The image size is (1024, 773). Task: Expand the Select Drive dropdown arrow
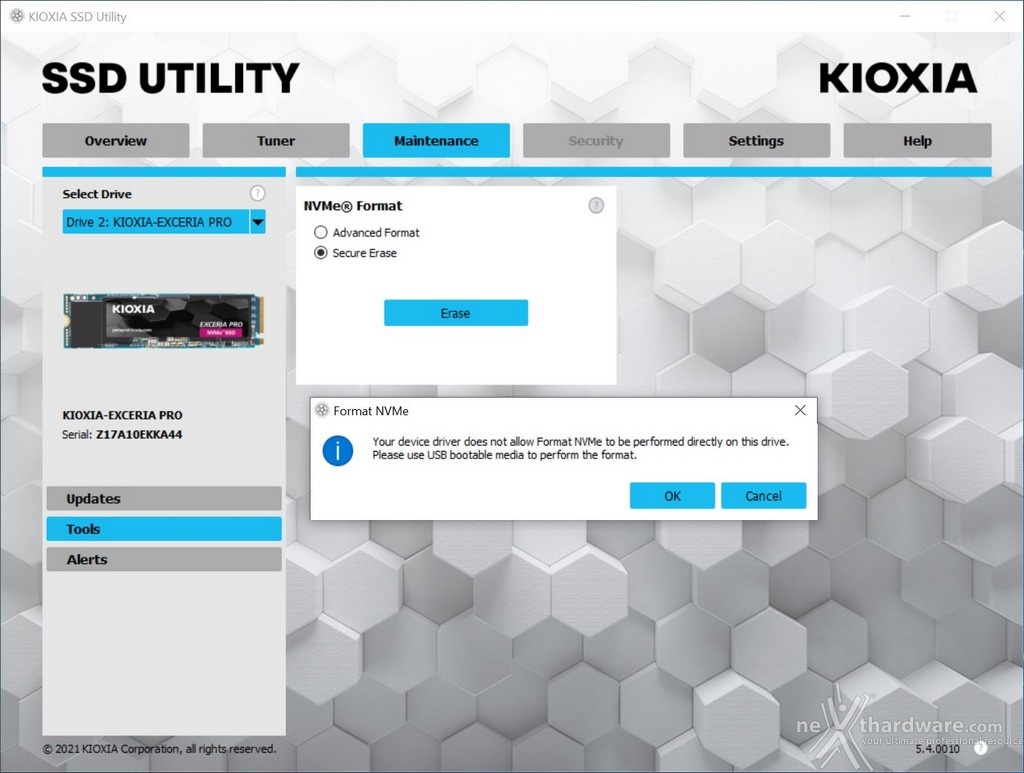[x=258, y=222]
